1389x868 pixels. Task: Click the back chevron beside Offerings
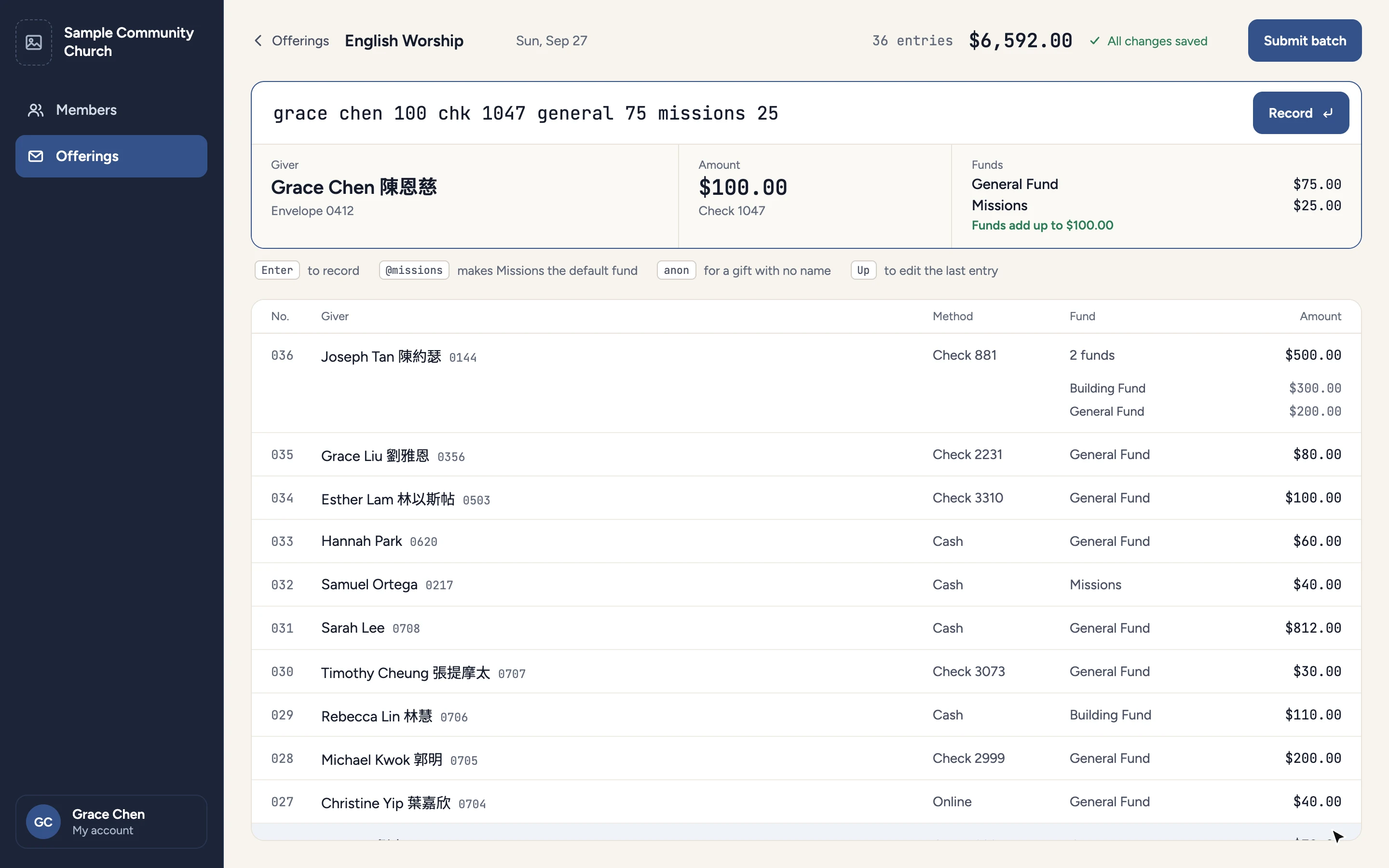click(x=259, y=41)
